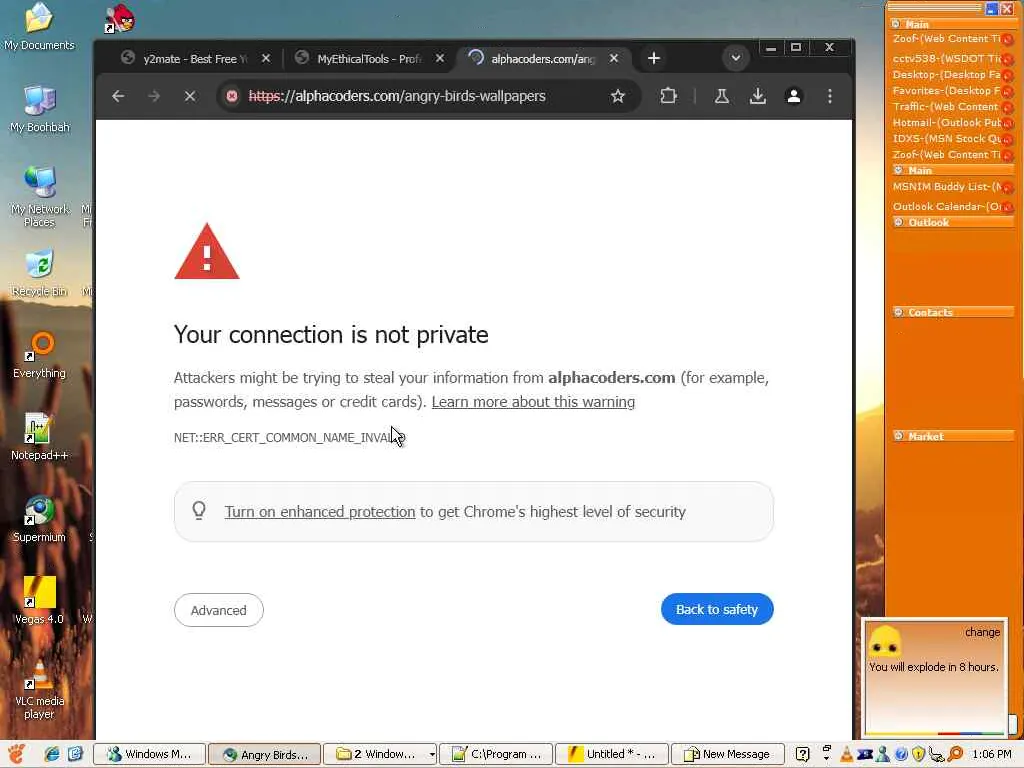Switch to Untitled * taskbar button
Image resolution: width=1024 pixels, height=768 pixels.
click(x=612, y=754)
